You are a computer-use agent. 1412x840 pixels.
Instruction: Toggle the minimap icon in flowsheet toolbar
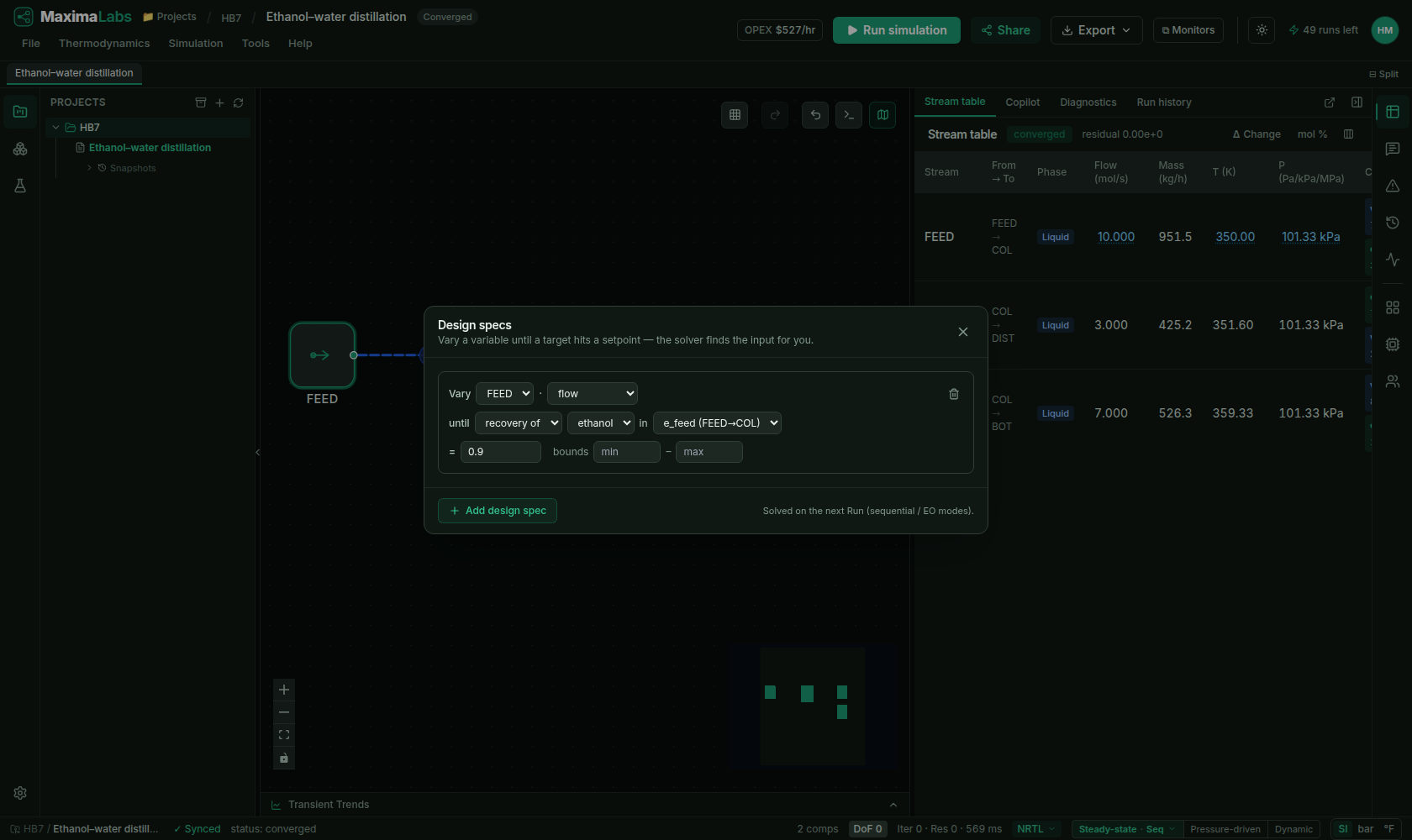pyautogui.click(x=882, y=115)
